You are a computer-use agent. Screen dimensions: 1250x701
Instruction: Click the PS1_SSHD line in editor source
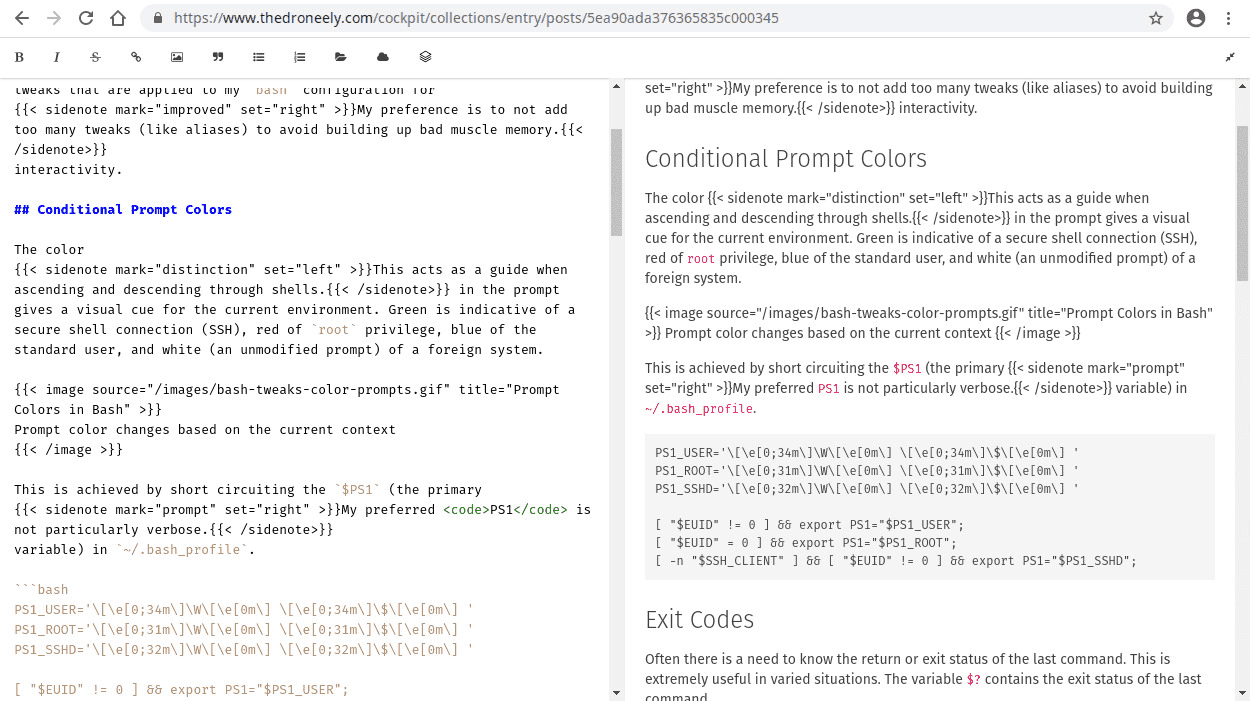click(243, 649)
